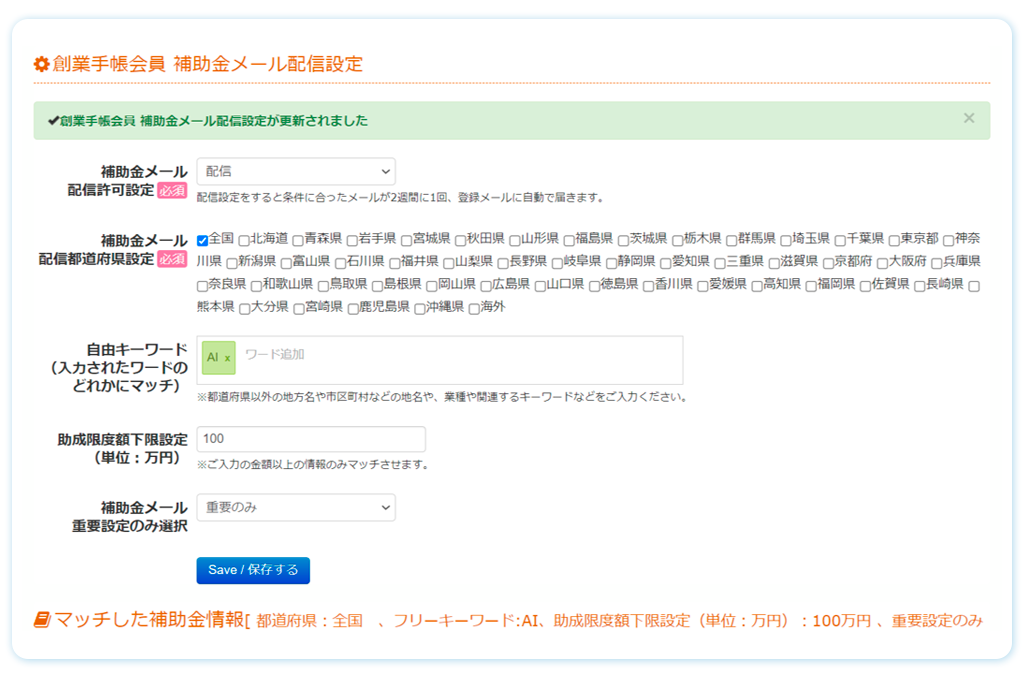Viewport: 1024px width, 680px height.
Task: Open the 配信 delivery permission dropdown
Action: 295,170
